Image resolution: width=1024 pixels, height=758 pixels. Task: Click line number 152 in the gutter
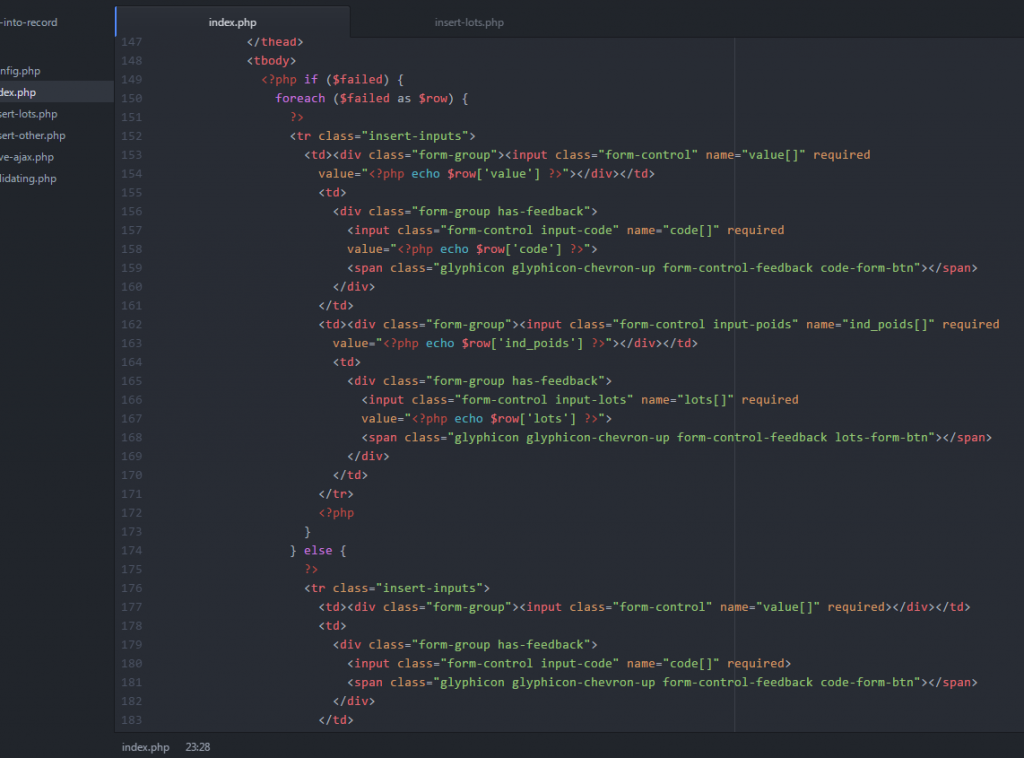(131, 135)
